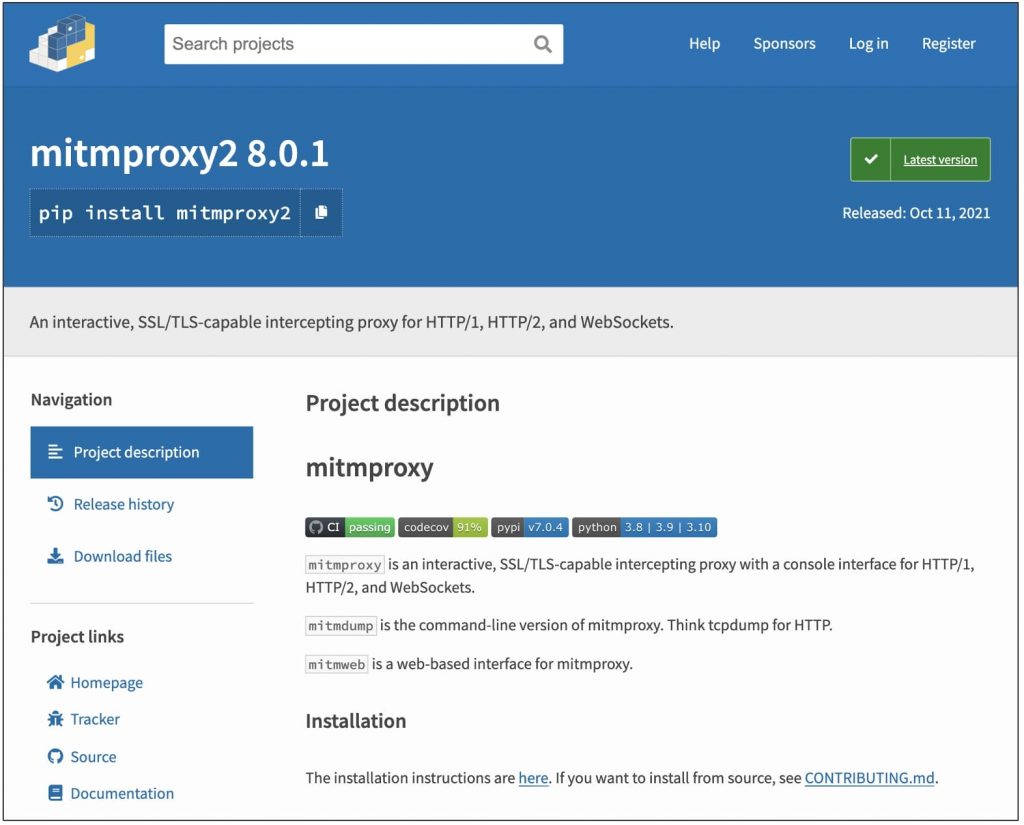This screenshot has width=1024, height=825.
Task: Click the PyPI cubes logo
Action: tap(62, 43)
